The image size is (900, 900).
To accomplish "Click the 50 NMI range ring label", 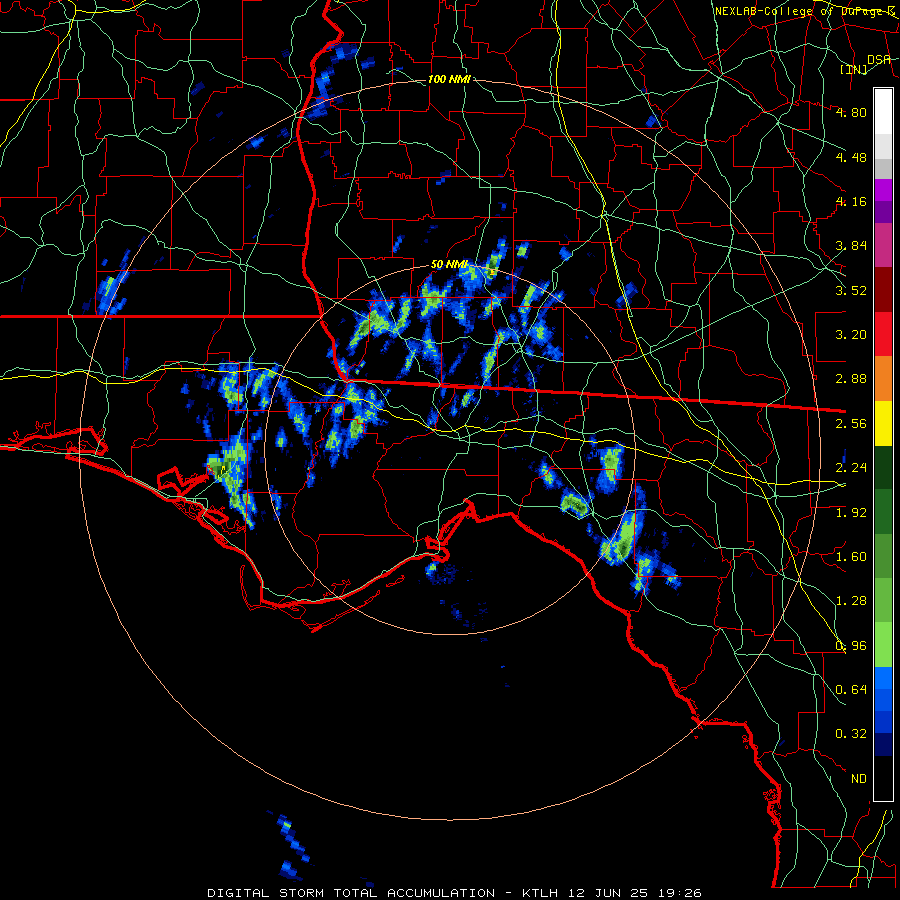I will point(449,265).
